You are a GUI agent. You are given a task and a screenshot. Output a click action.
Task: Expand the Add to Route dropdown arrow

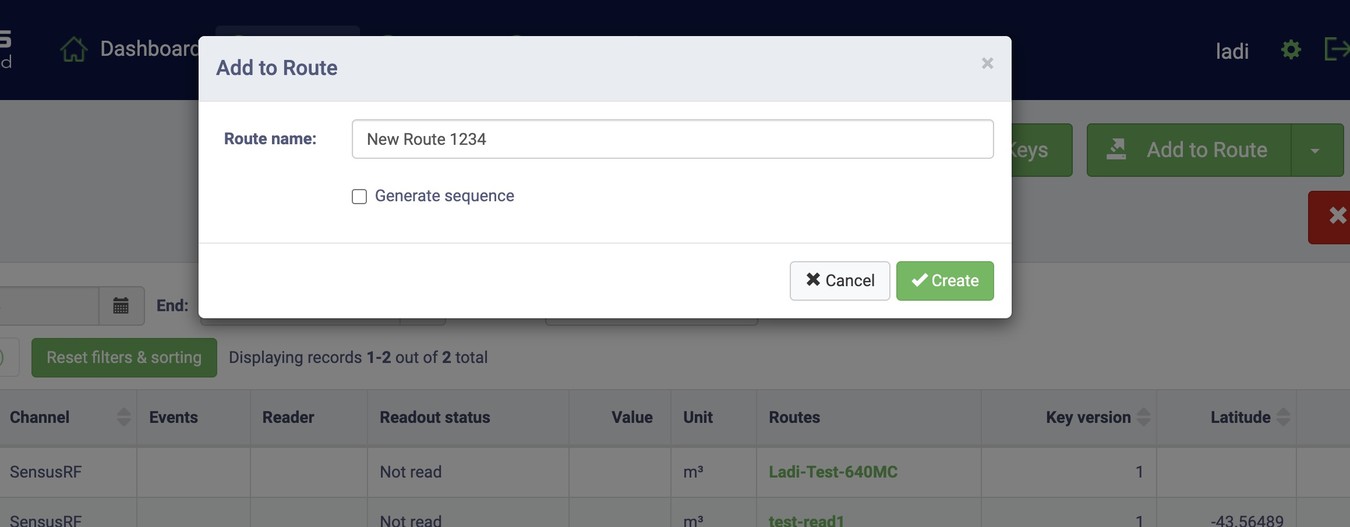click(1315, 151)
